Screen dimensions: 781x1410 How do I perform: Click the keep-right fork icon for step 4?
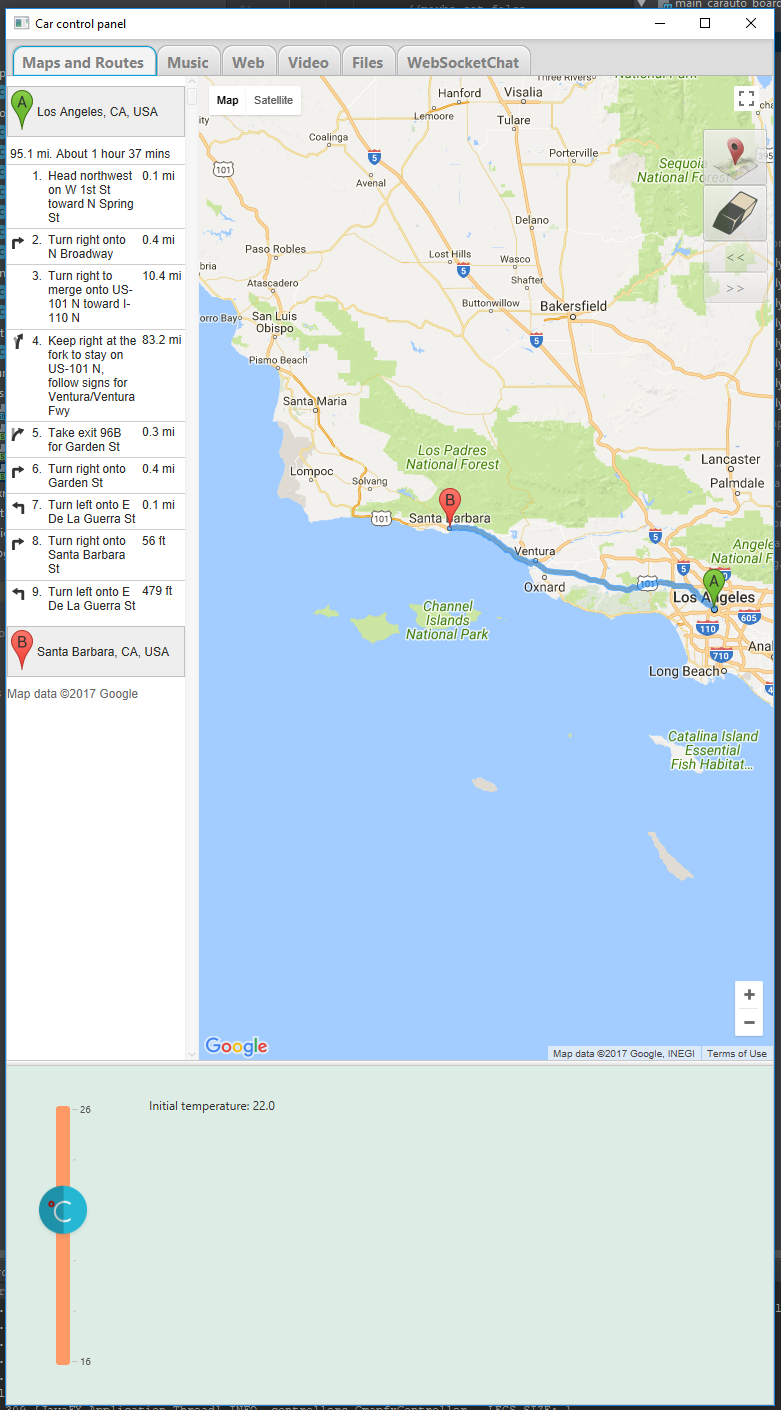18,343
